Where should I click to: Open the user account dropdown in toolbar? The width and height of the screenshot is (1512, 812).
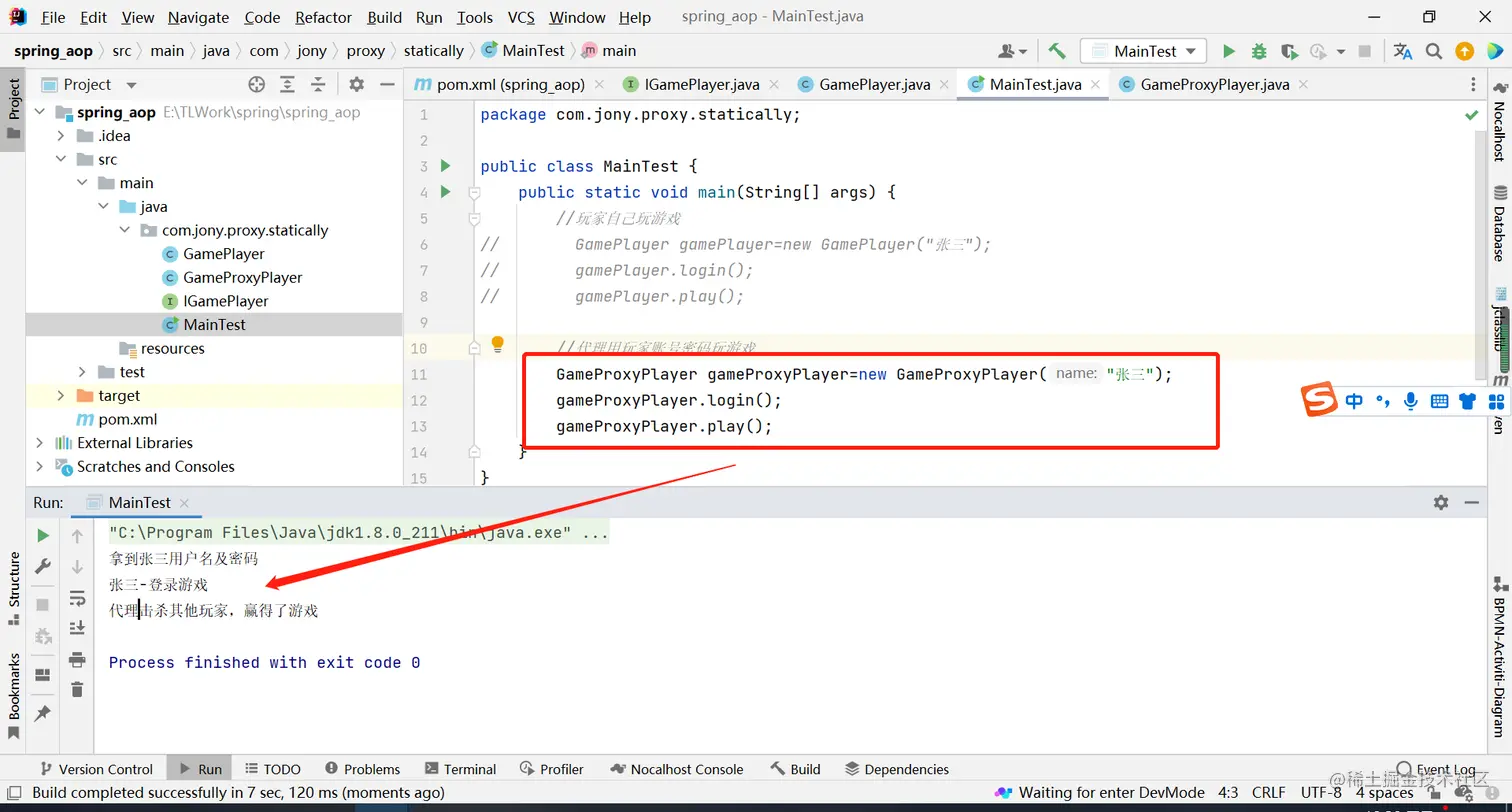[x=1012, y=51]
